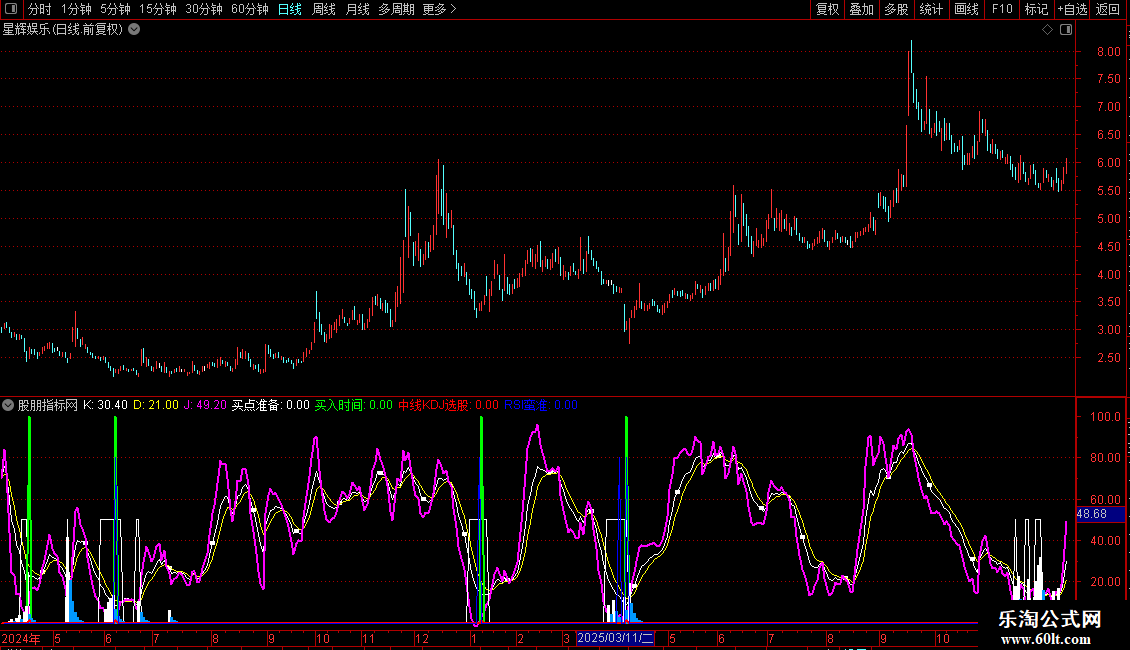
Task: Select the 60分钟 period
Action: [x=250, y=9]
